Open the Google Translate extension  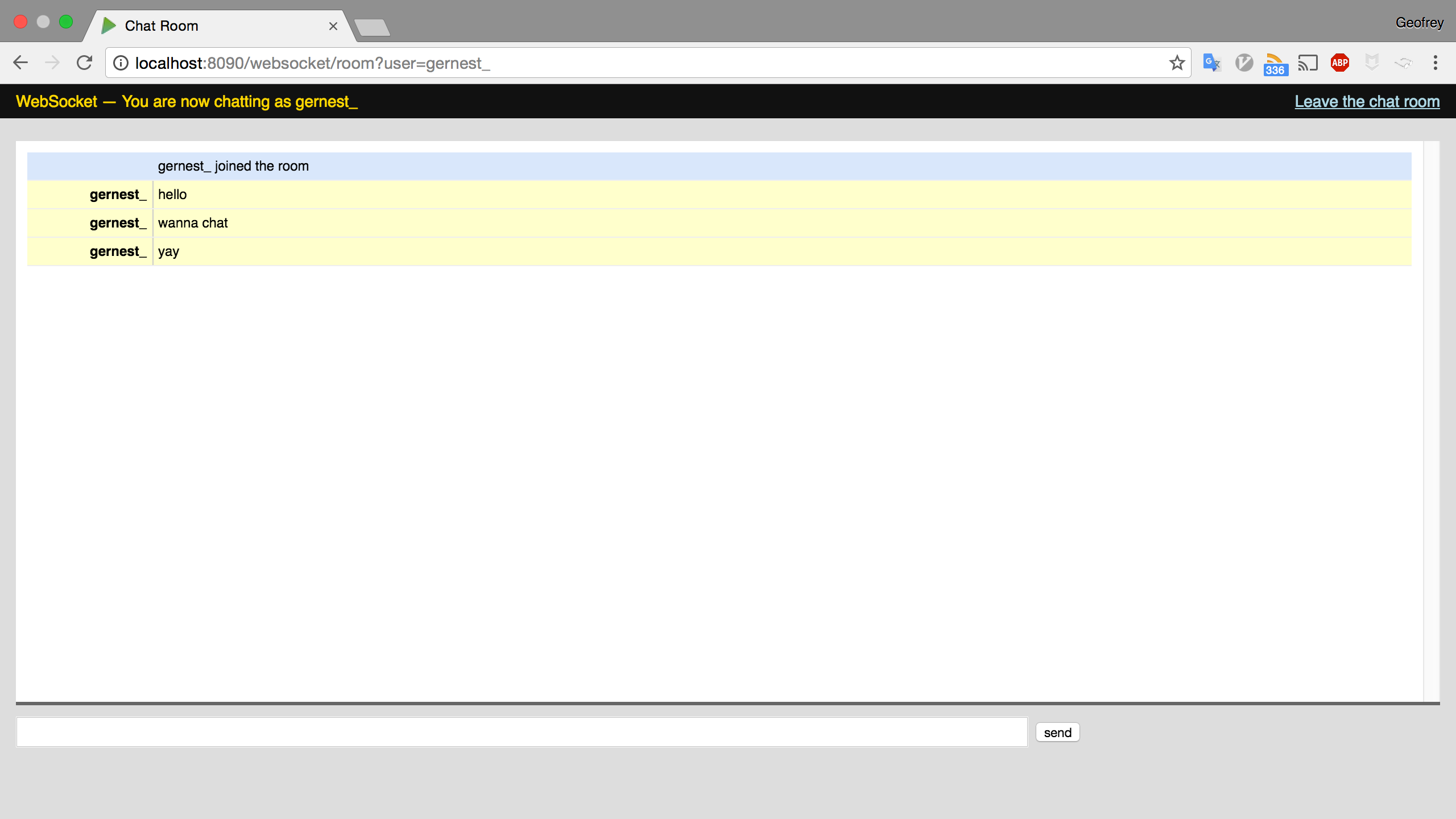tap(1211, 63)
